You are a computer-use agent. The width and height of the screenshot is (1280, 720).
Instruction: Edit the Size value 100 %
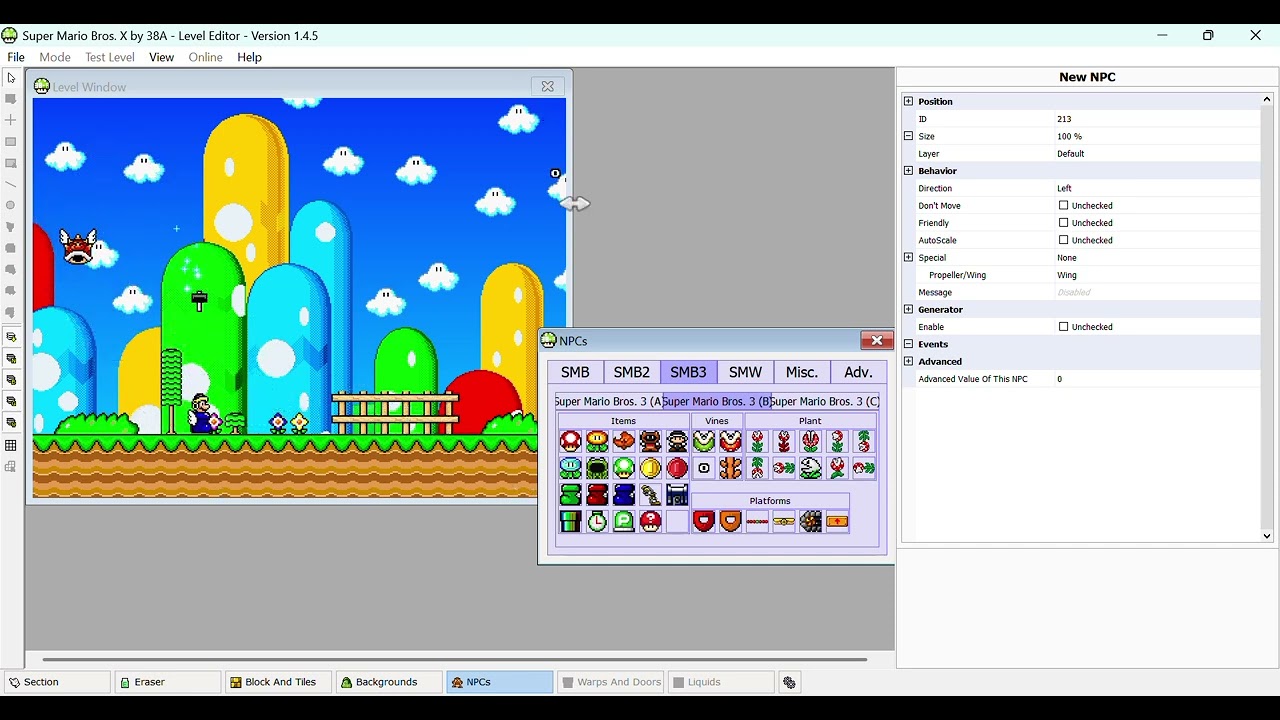[1157, 136]
